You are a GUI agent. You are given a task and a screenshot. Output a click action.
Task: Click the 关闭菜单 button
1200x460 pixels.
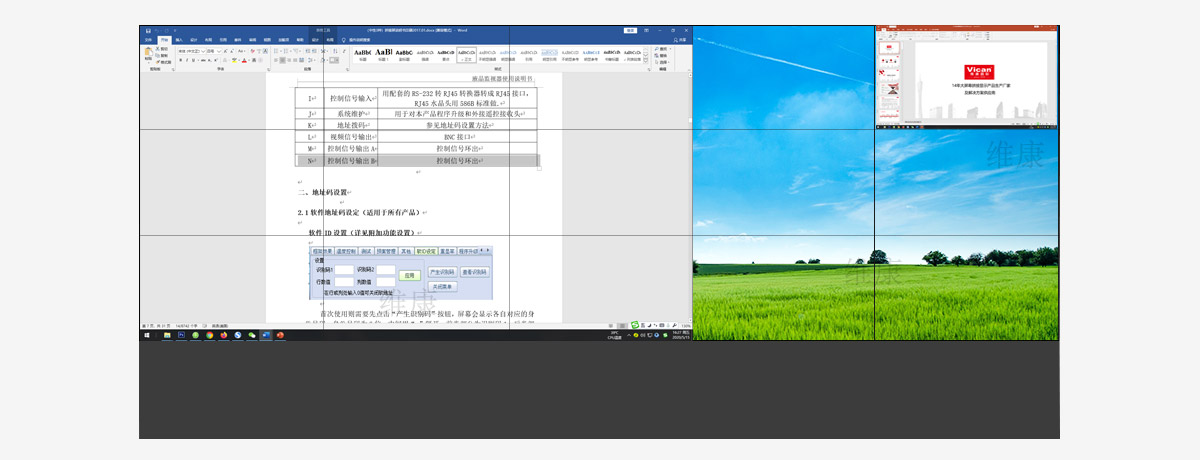coord(442,286)
